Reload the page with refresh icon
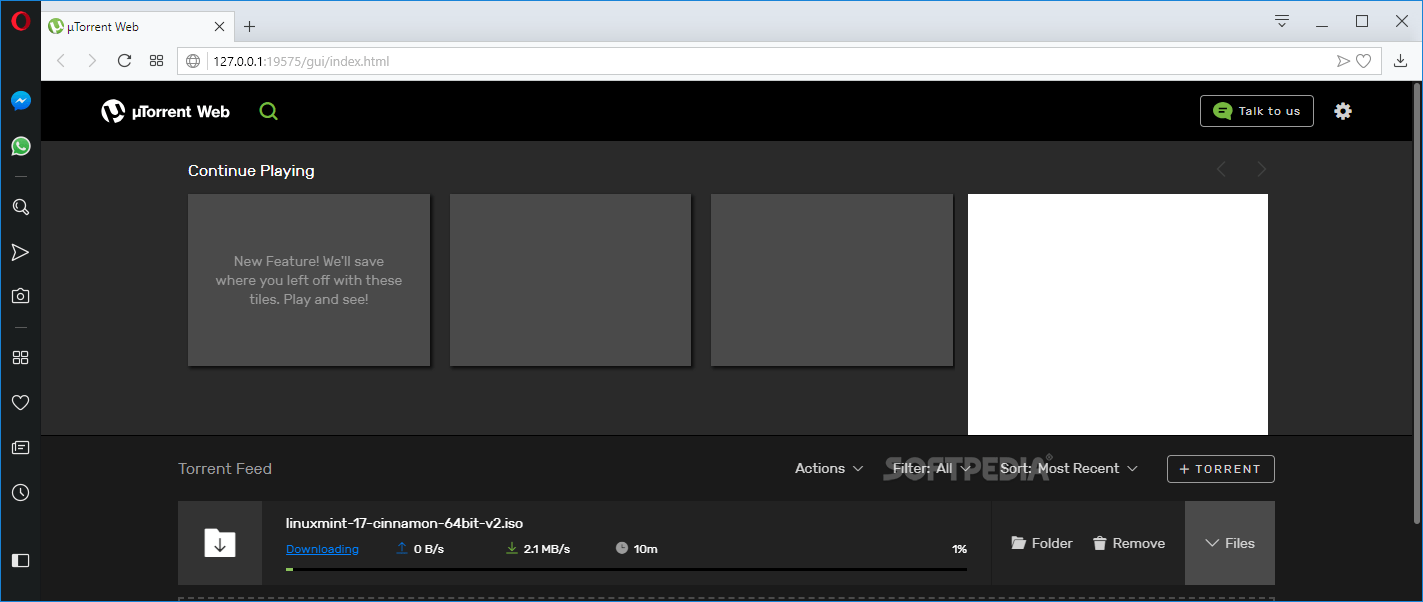 click(x=124, y=61)
